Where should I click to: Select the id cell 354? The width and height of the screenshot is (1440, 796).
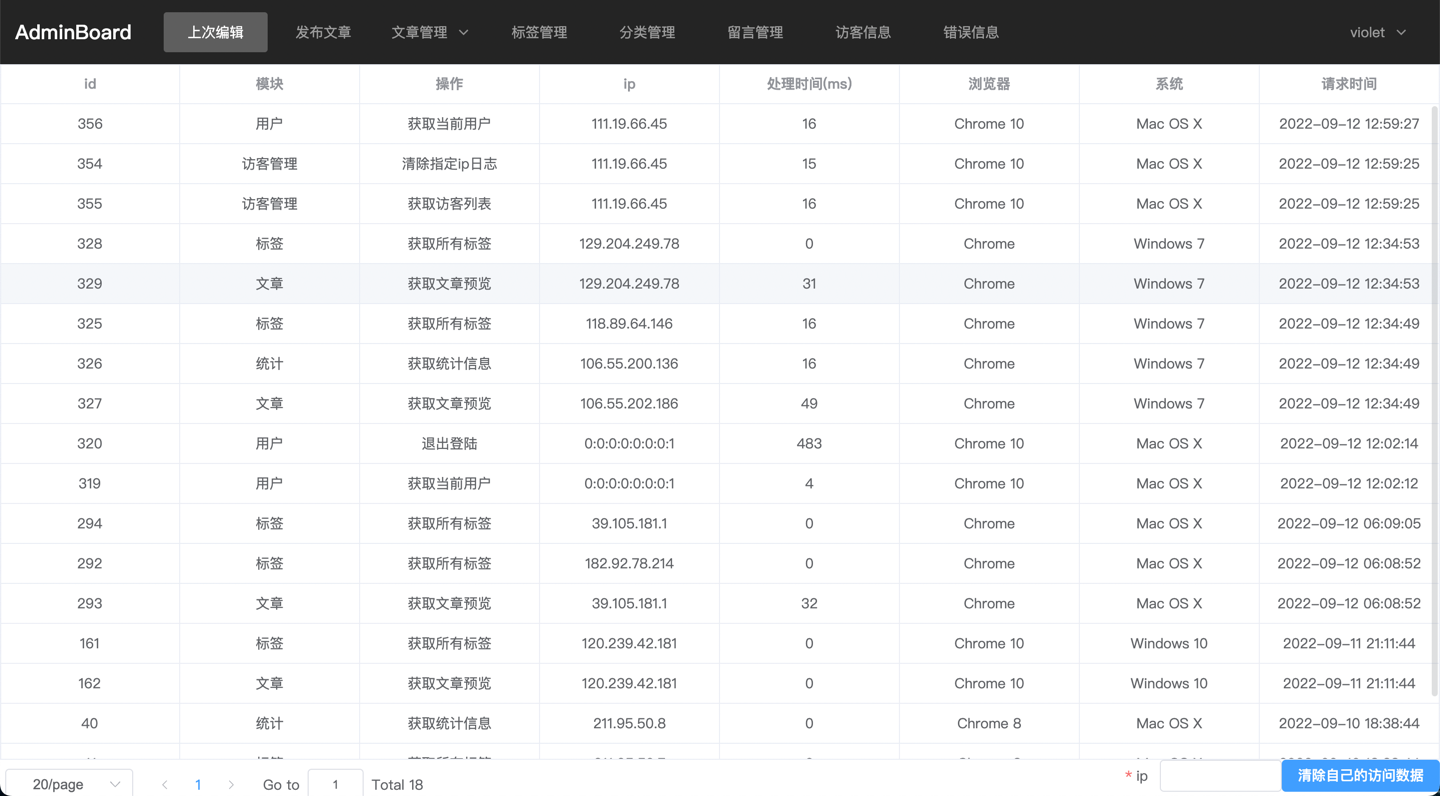pos(90,164)
